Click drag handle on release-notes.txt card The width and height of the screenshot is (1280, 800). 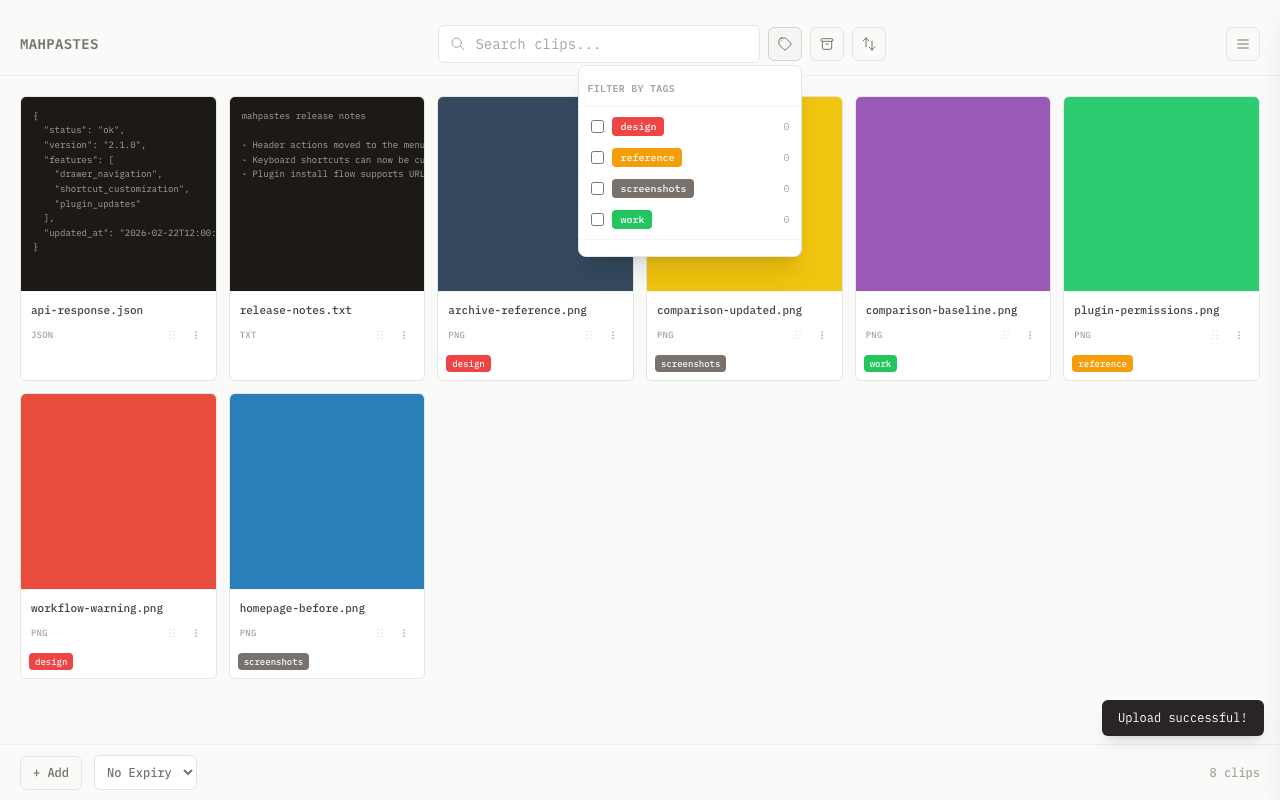coord(380,335)
